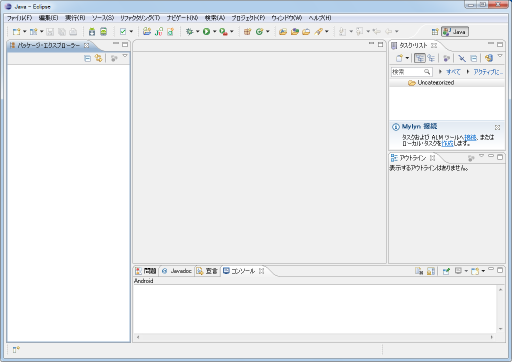The height and width of the screenshot is (362, 512).
Task: Click the Task List search field
Action: tap(411, 72)
